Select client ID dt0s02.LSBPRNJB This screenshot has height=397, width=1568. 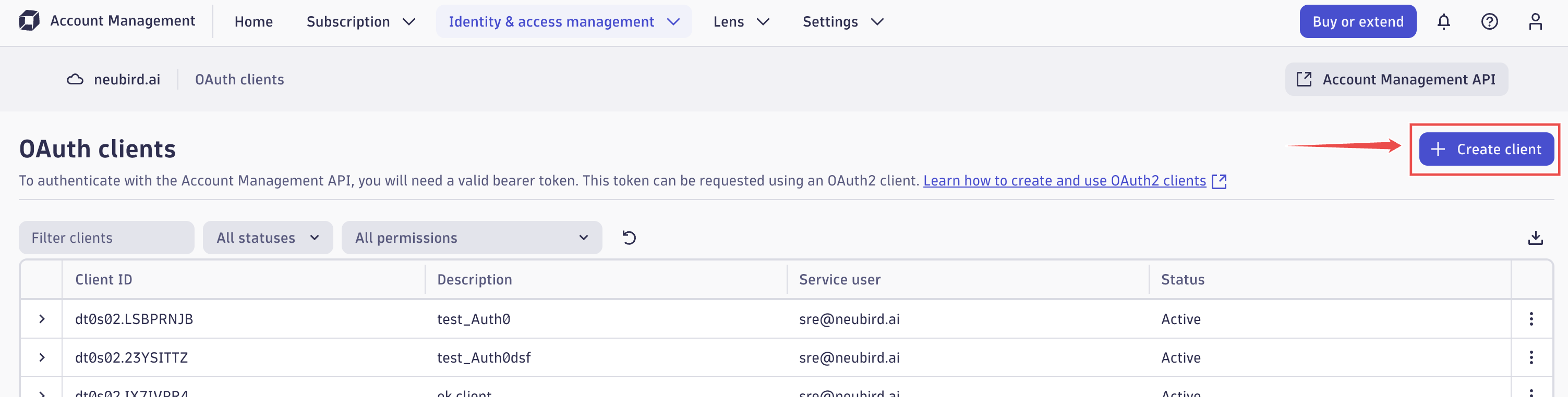click(x=134, y=319)
